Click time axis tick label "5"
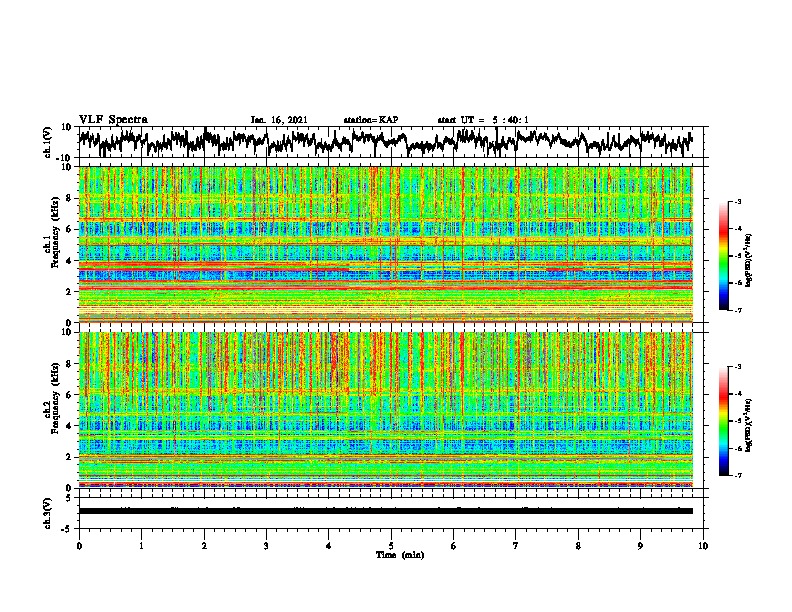This screenshot has height=612, width=792. click(391, 546)
